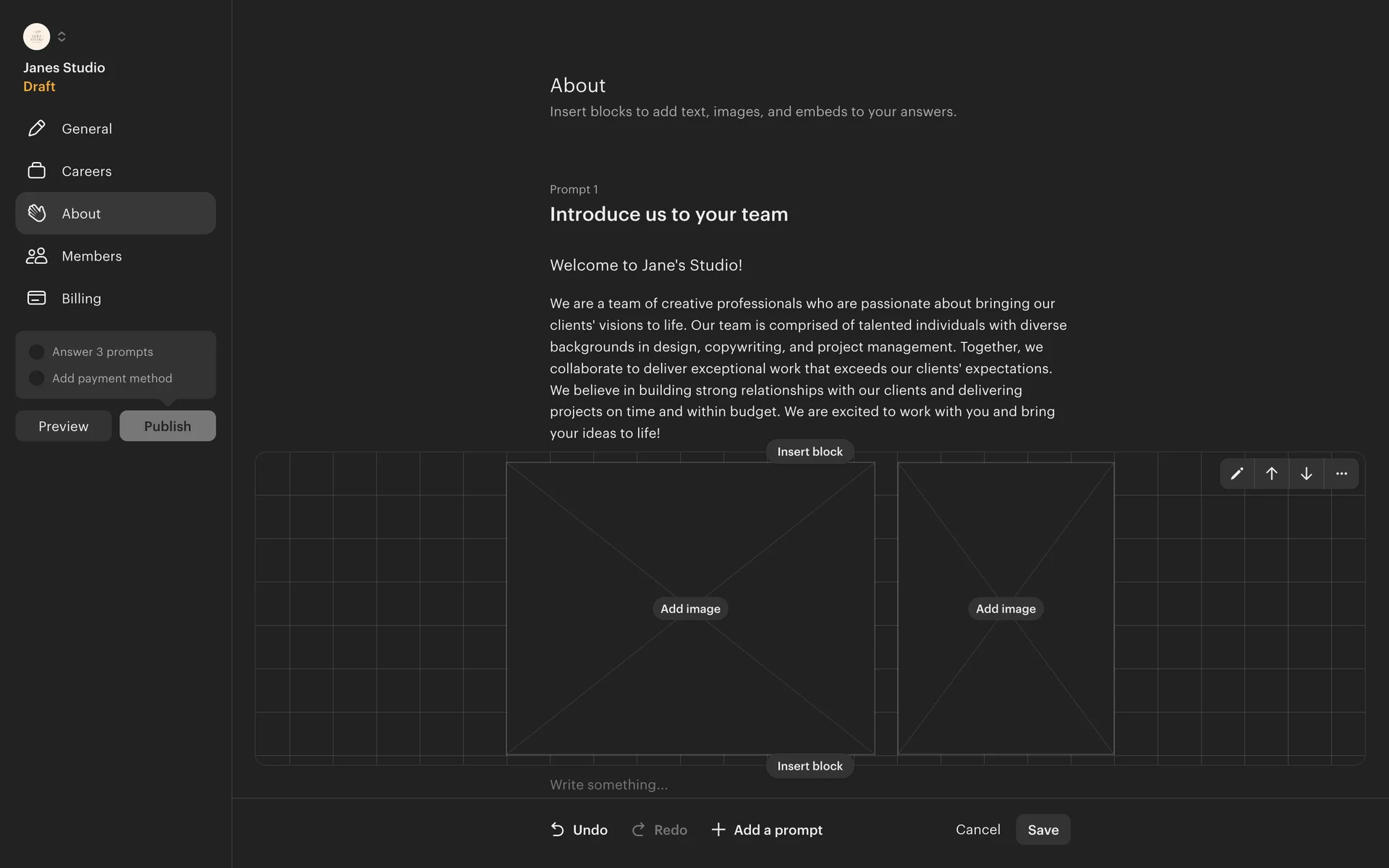1389x868 pixels.
Task: Open the General section
Action: point(87,129)
